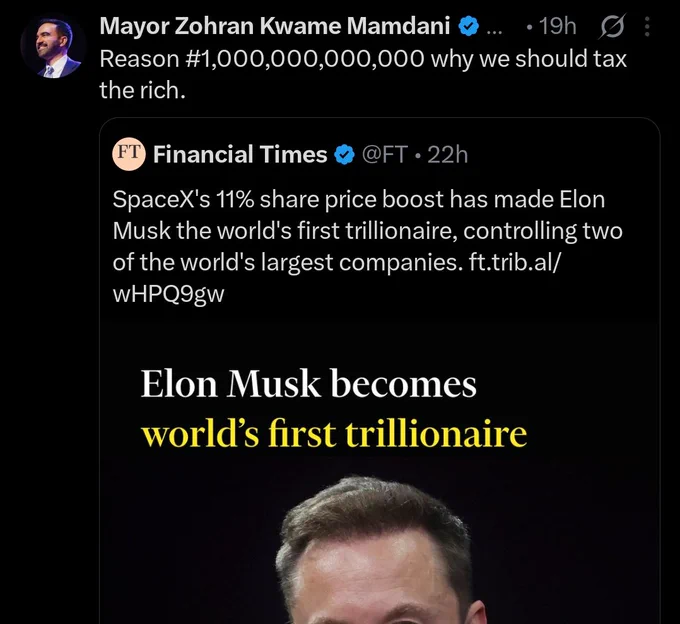Image resolution: width=680 pixels, height=624 pixels.
Task: Open Zohran Mamdani's profile picture
Action: (x=53, y=48)
